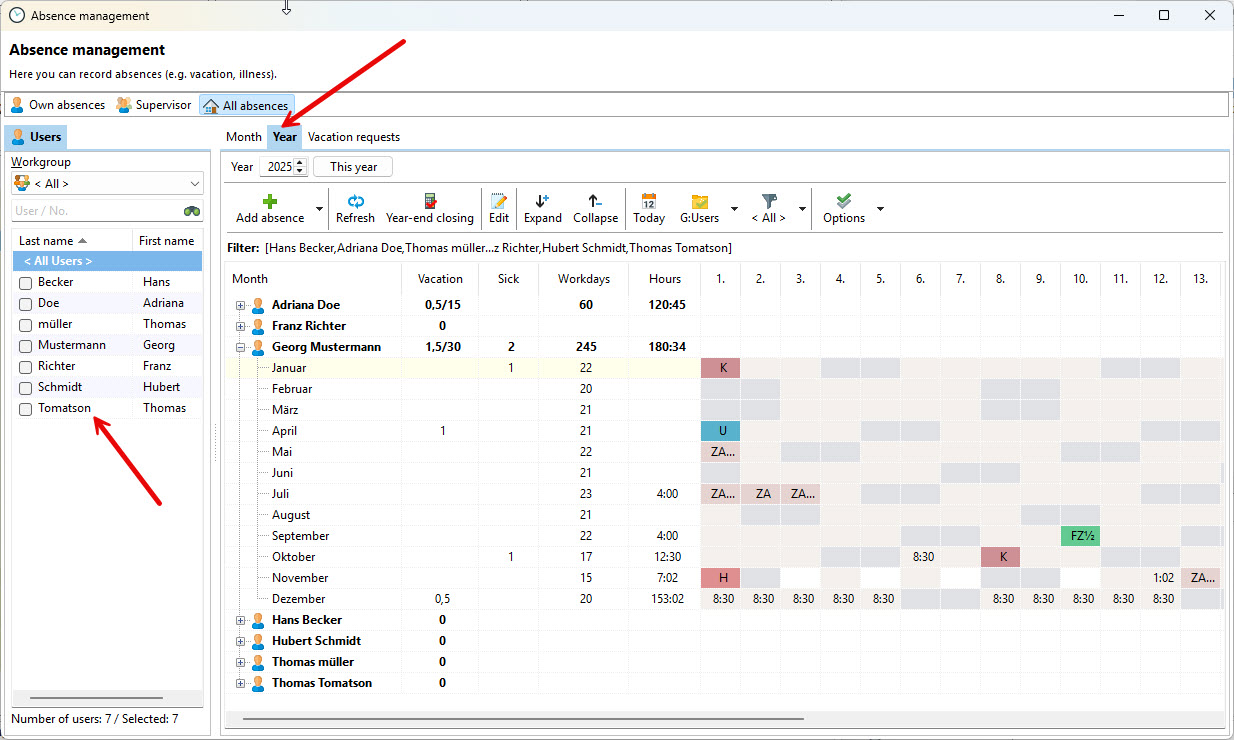Image resolution: width=1234 pixels, height=740 pixels.
Task: Open the Vacation requests tab
Action: (353, 137)
